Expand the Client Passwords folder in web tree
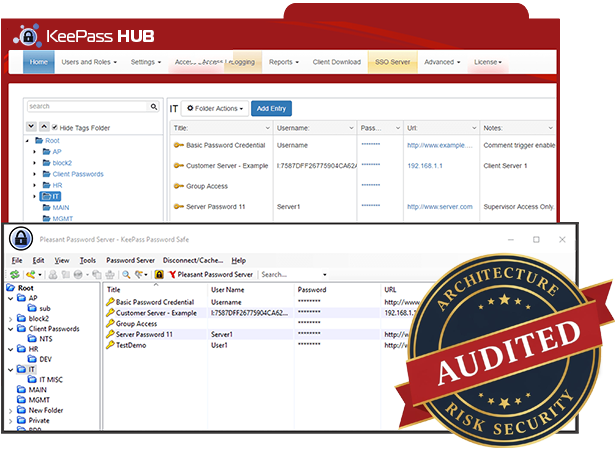The image size is (616, 457). coord(34,174)
